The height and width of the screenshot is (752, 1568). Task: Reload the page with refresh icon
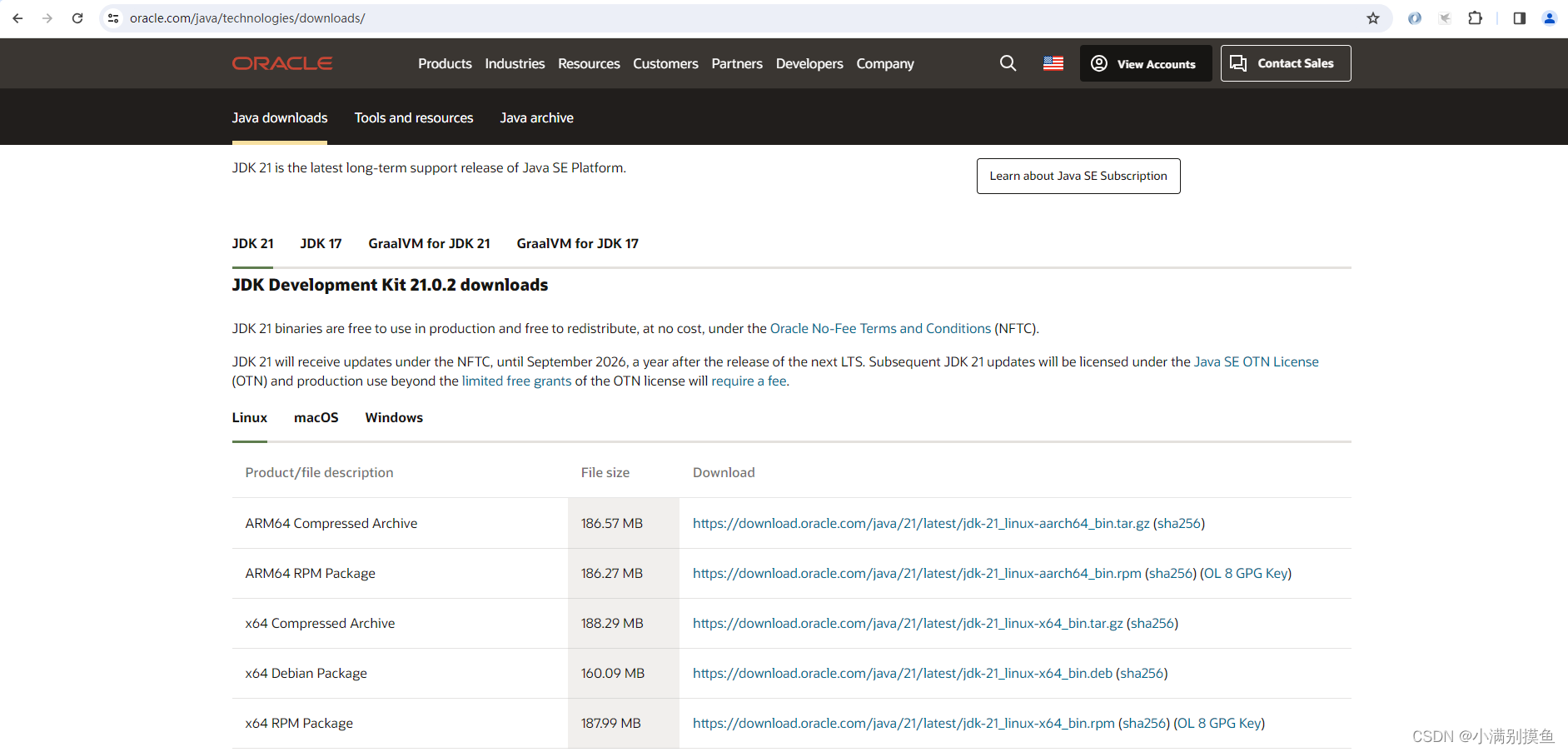click(77, 18)
